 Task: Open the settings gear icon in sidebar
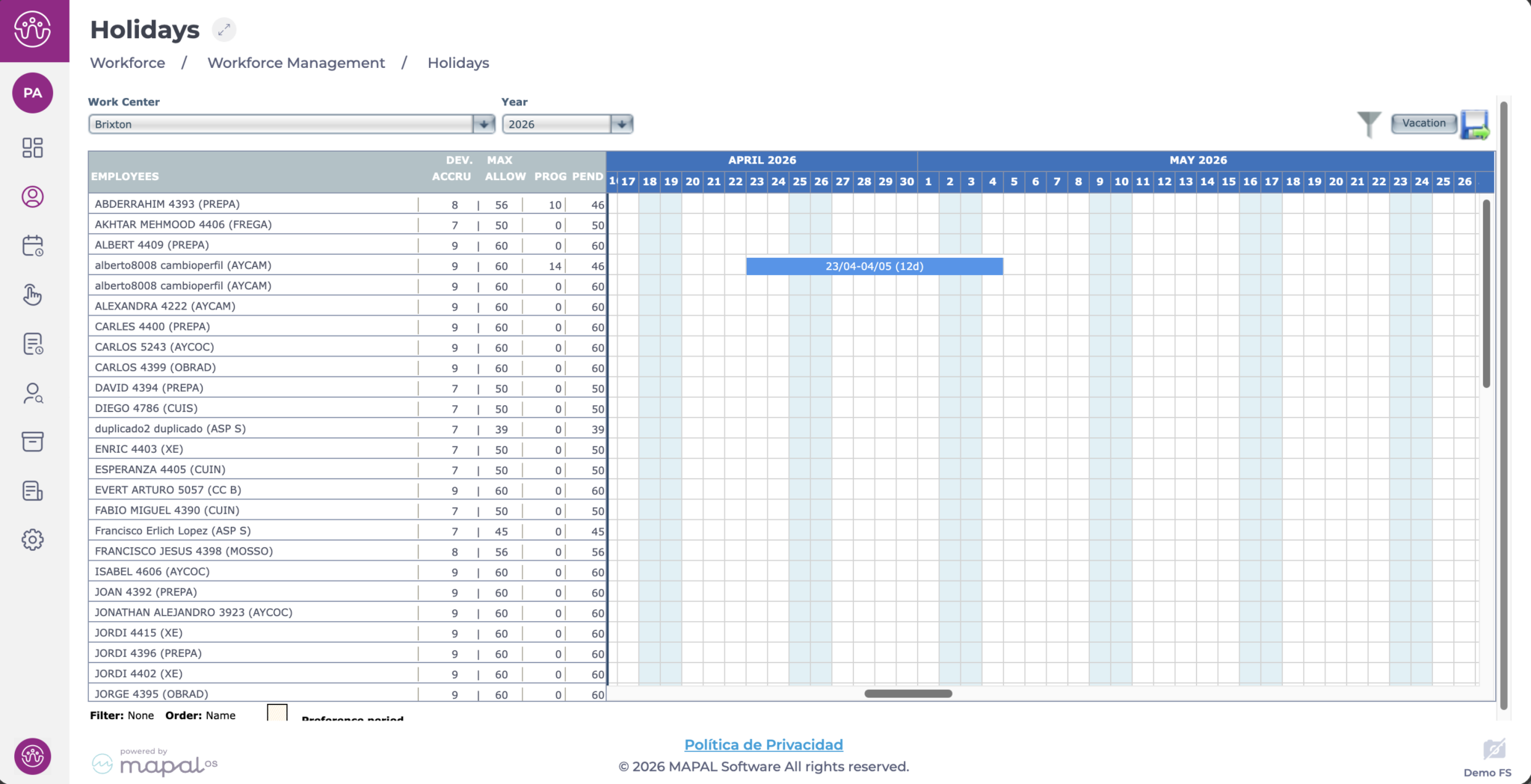pyautogui.click(x=33, y=540)
